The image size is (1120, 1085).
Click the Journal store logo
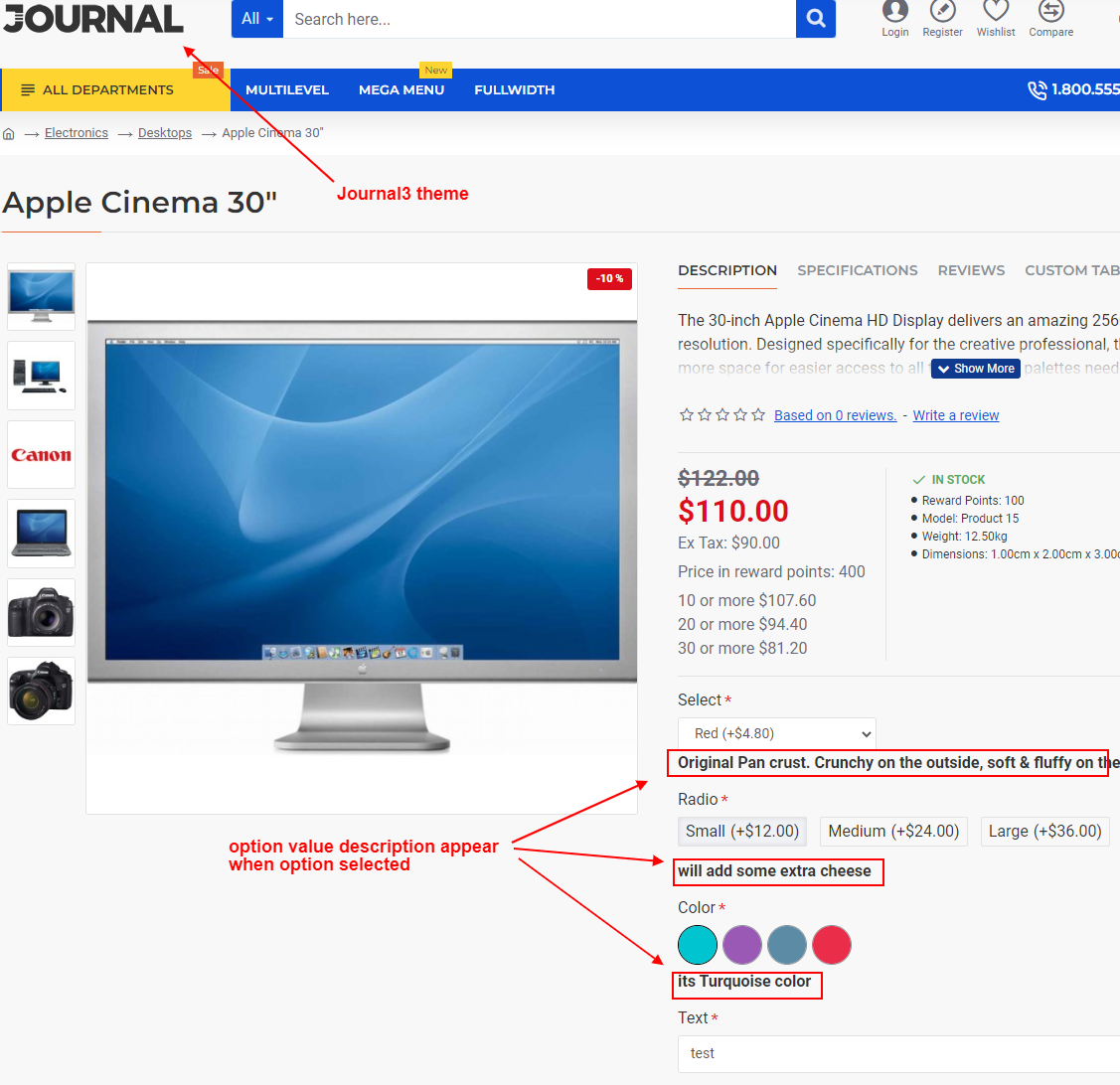(x=92, y=19)
